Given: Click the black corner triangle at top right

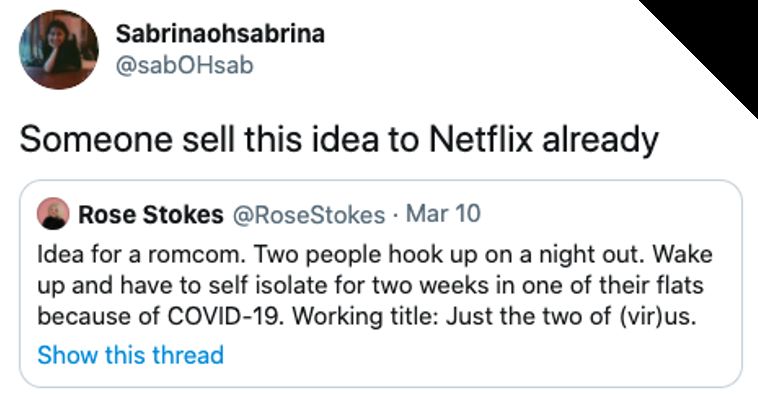Looking at the screenshot, I should 715,39.
